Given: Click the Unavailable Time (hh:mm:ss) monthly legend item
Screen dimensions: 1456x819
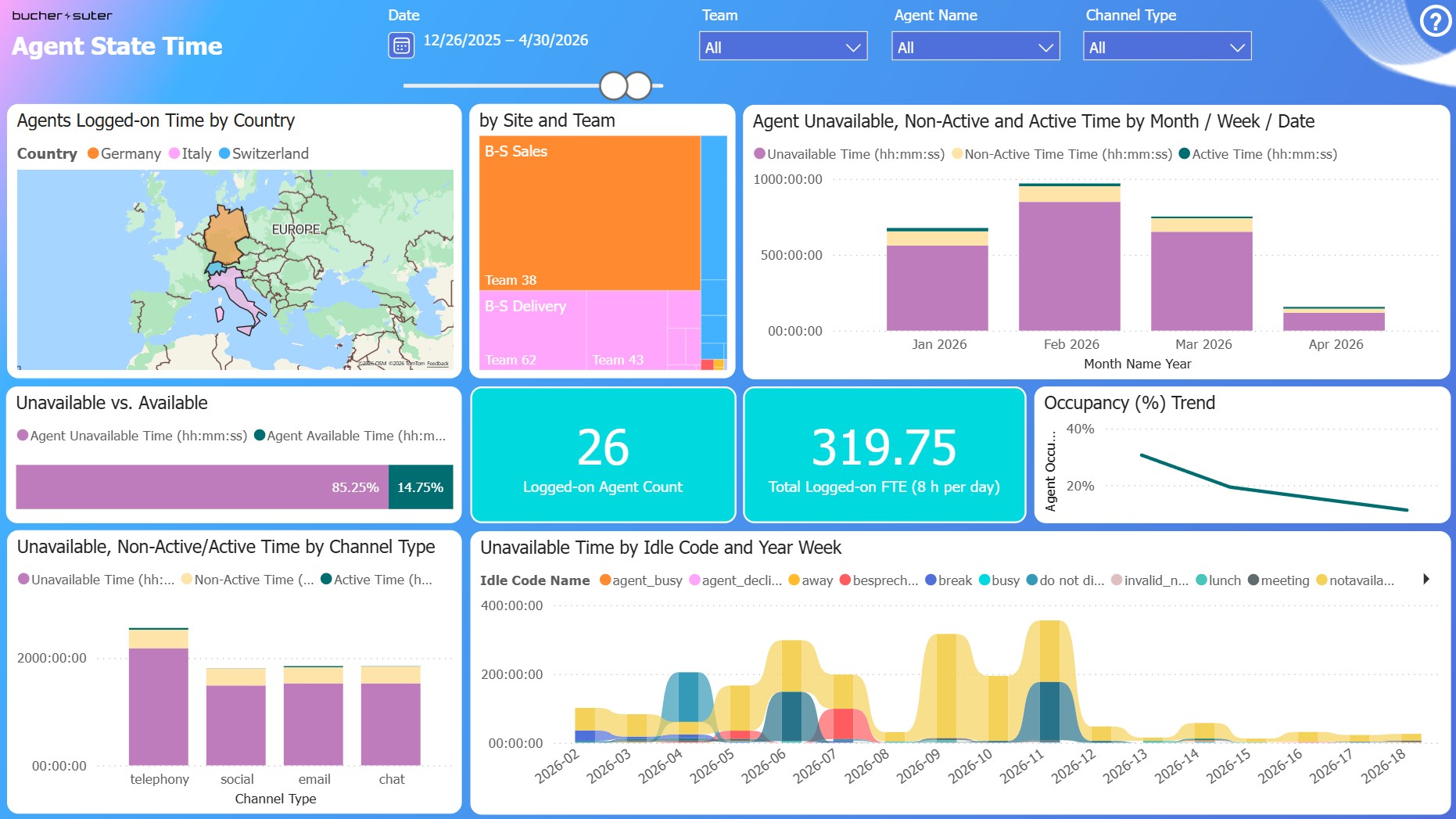Looking at the screenshot, I should (x=849, y=154).
